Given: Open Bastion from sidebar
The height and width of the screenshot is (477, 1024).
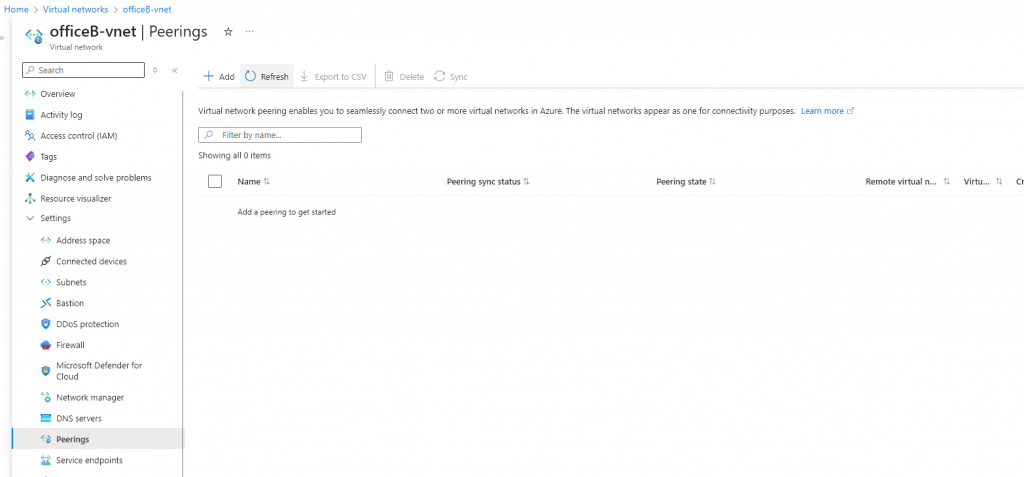Looking at the screenshot, I should (69, 303).
